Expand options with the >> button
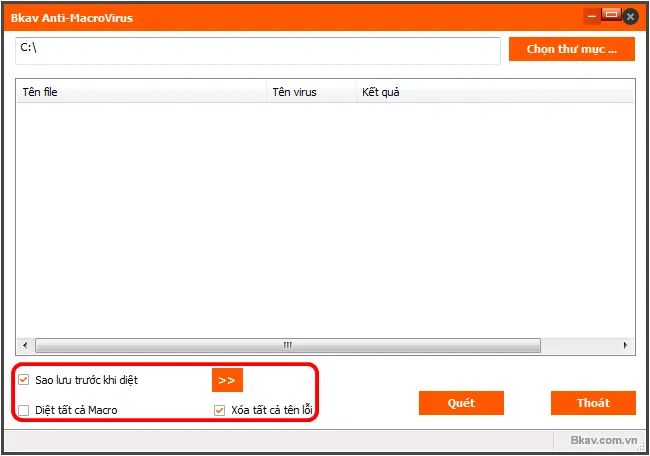 coord(227,380)
